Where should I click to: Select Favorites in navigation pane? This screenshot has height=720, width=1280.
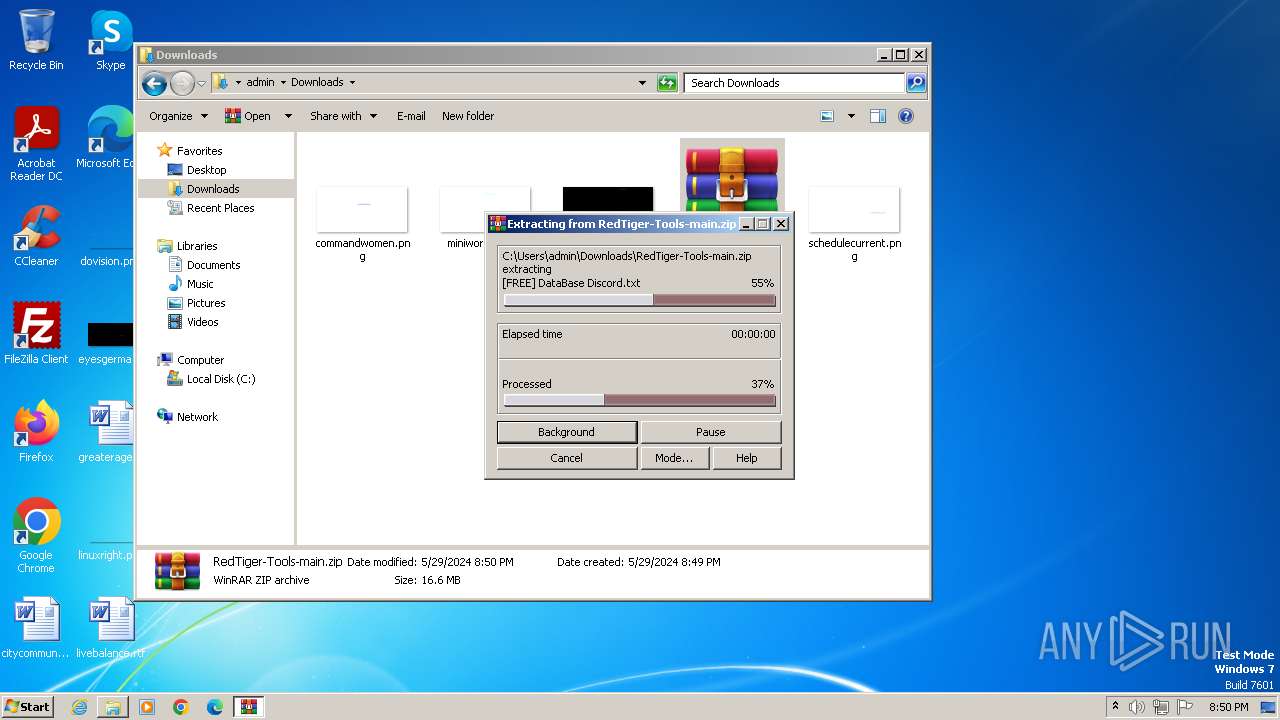[199, 151]
